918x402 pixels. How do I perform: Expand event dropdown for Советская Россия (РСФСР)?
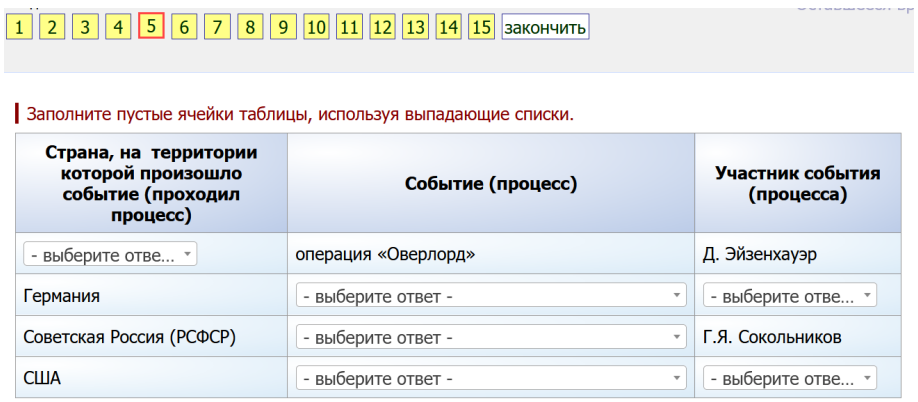pyautogui.click(x=491, y=338)
